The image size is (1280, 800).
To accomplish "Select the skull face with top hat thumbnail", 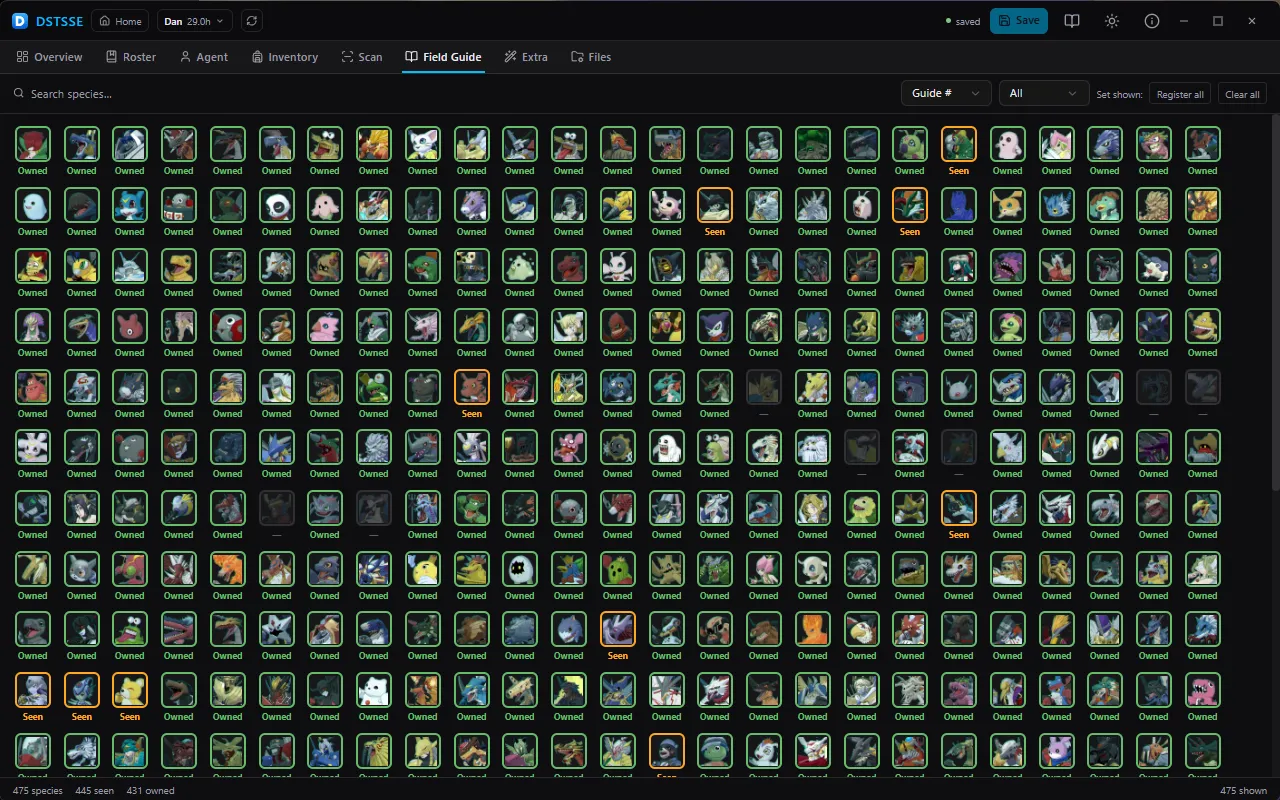I will (470, 266).
